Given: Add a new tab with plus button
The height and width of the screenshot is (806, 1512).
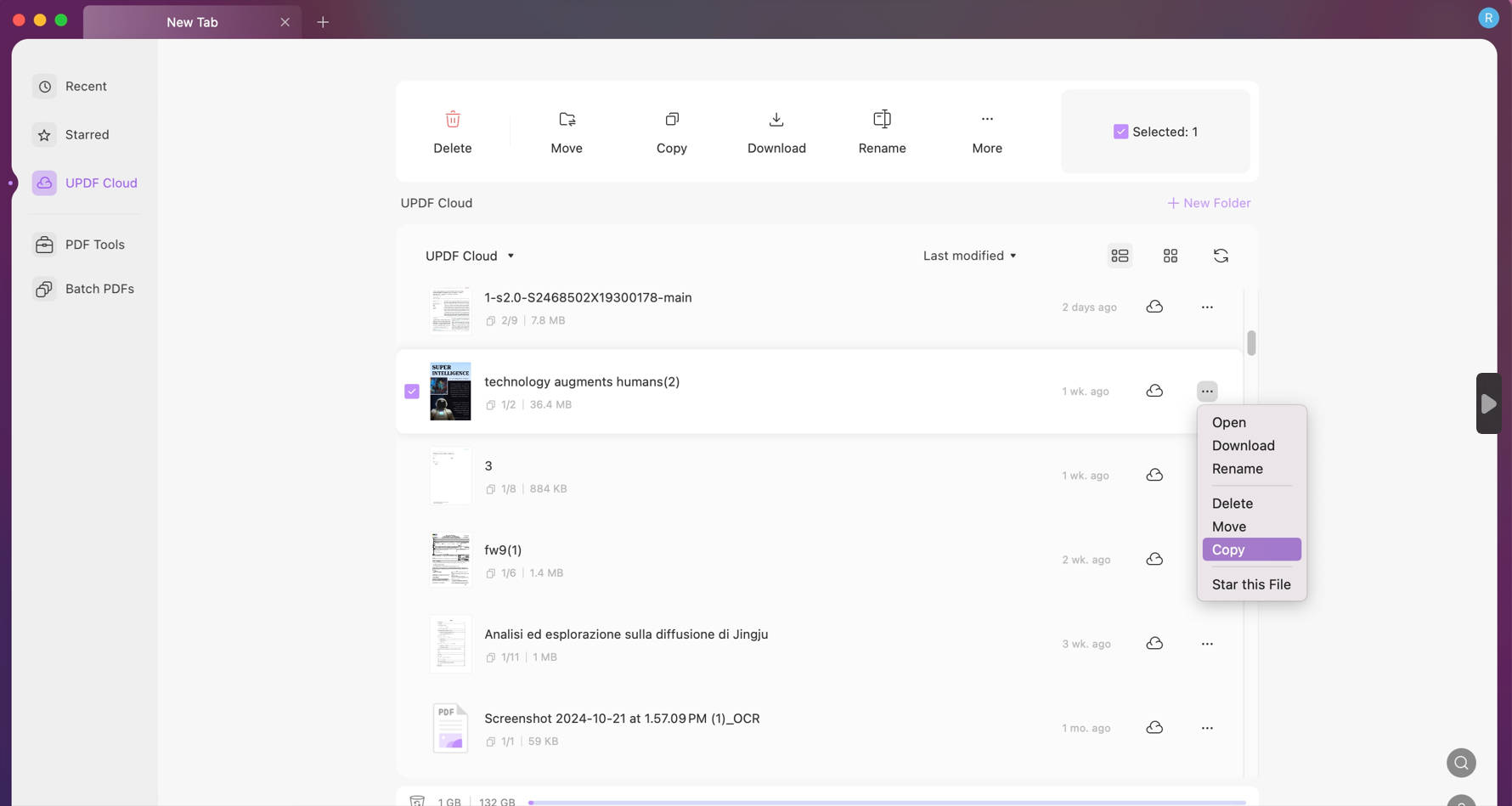Looking at the screenshot, I should [323, 22].
